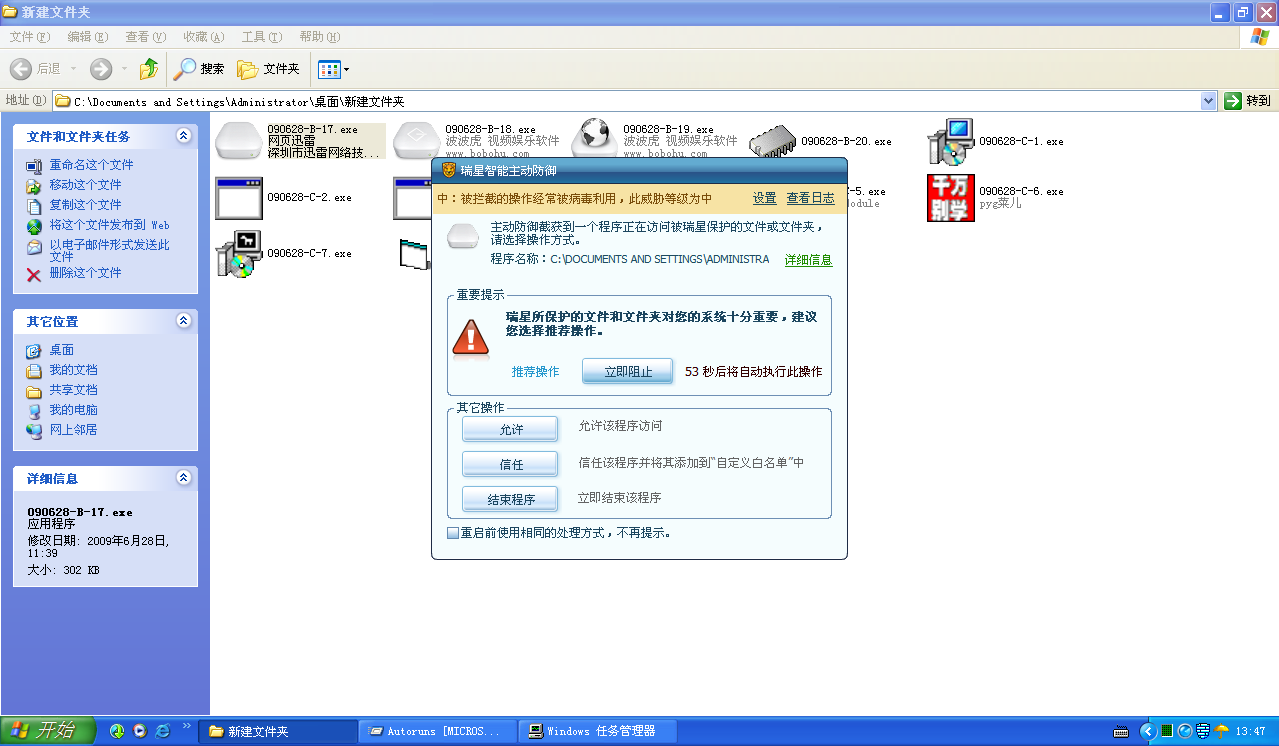1279x746 pixels.
Task: Click 重命名这个文件 rename task
Action: tap(91, 165)
